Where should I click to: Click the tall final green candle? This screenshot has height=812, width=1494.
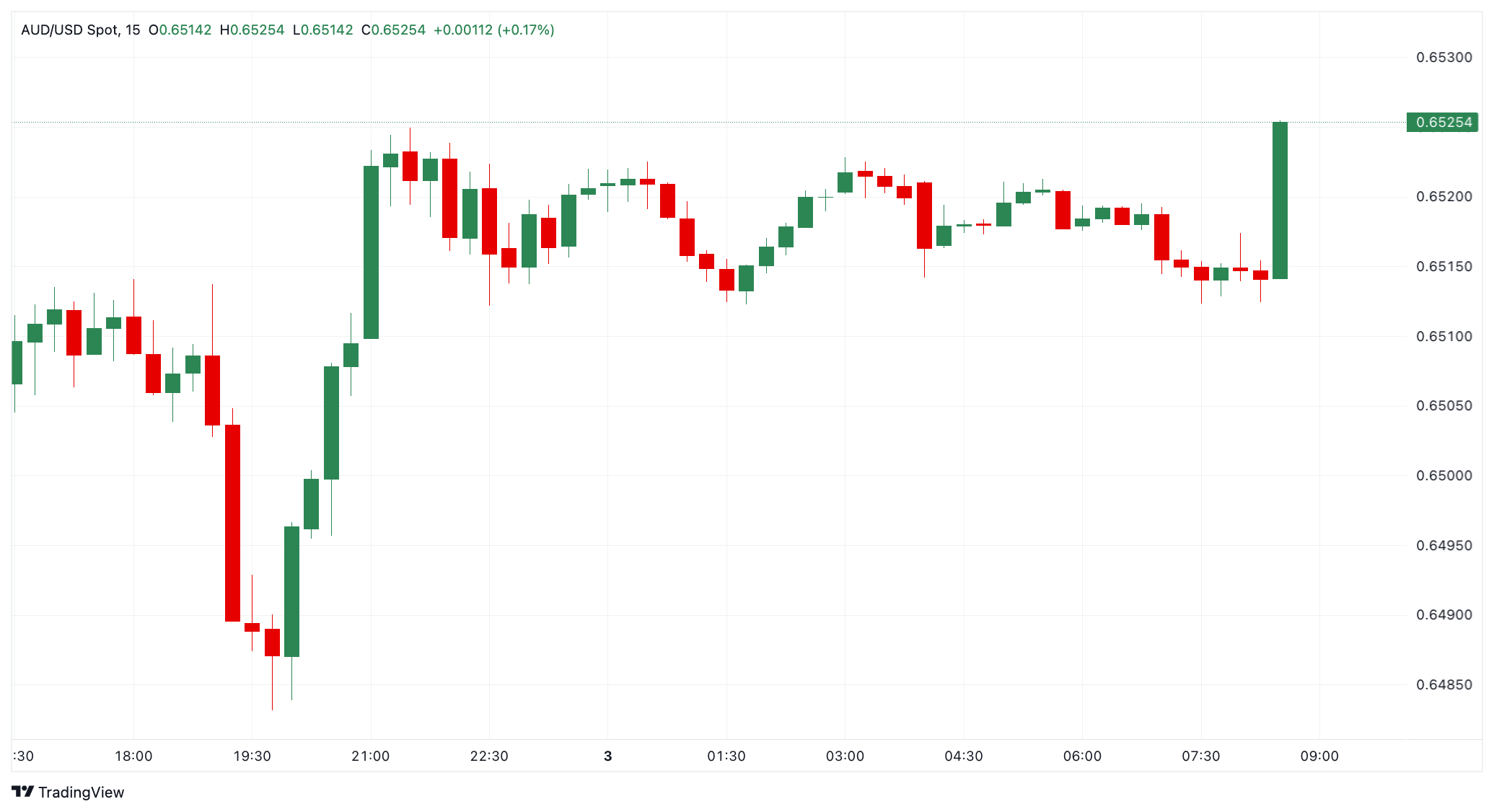point(1280,200)
